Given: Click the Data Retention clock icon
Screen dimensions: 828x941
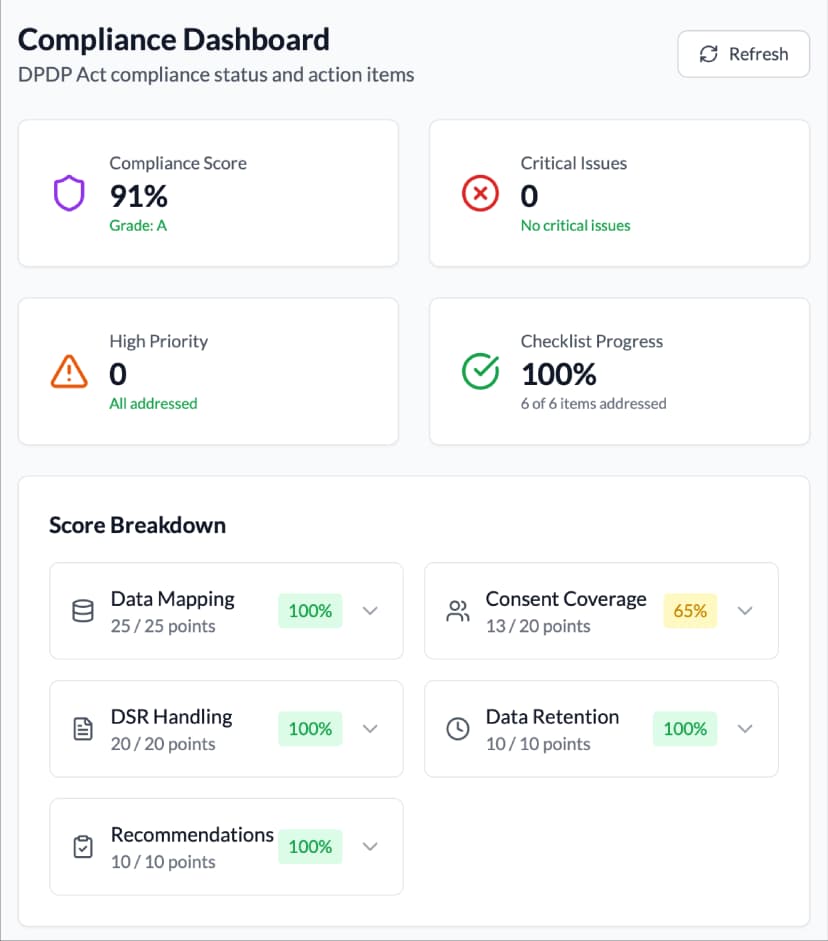Looking at the screenshot, I should (457, 729).
